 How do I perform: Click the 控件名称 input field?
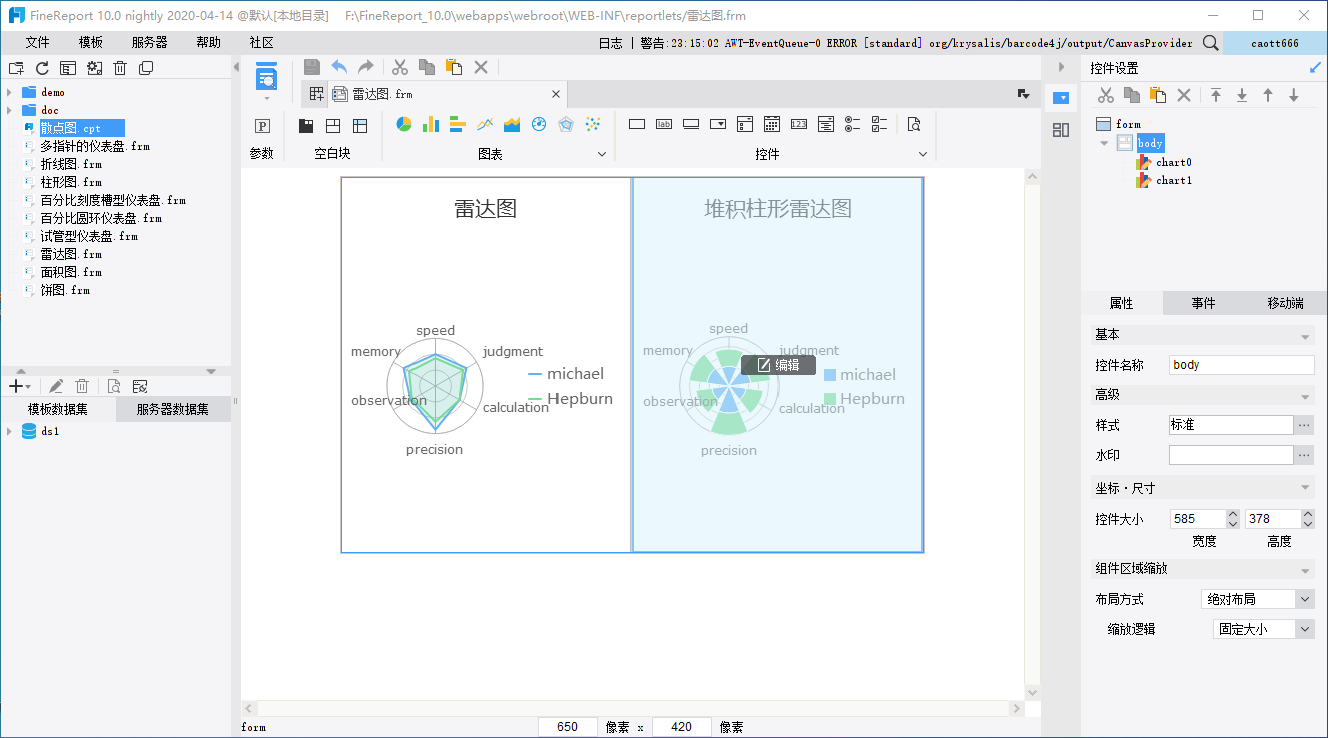(x=1241, y=365)
